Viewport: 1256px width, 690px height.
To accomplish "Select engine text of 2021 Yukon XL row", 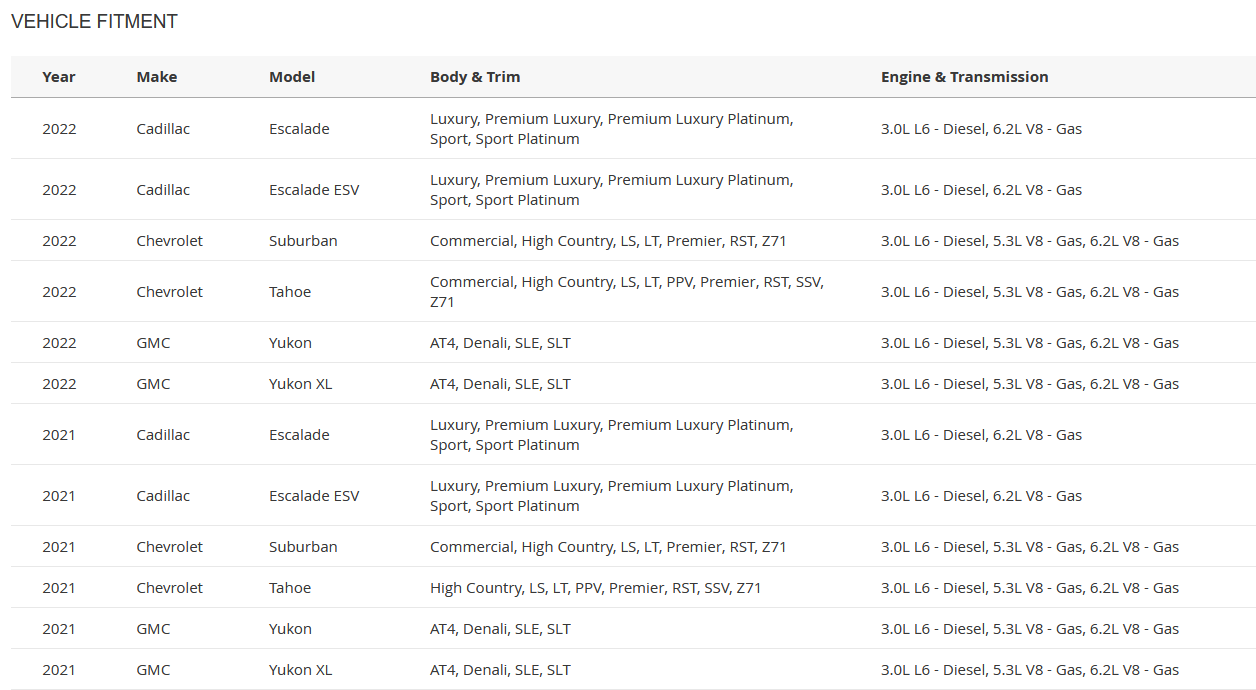I will coord(1030,670).
